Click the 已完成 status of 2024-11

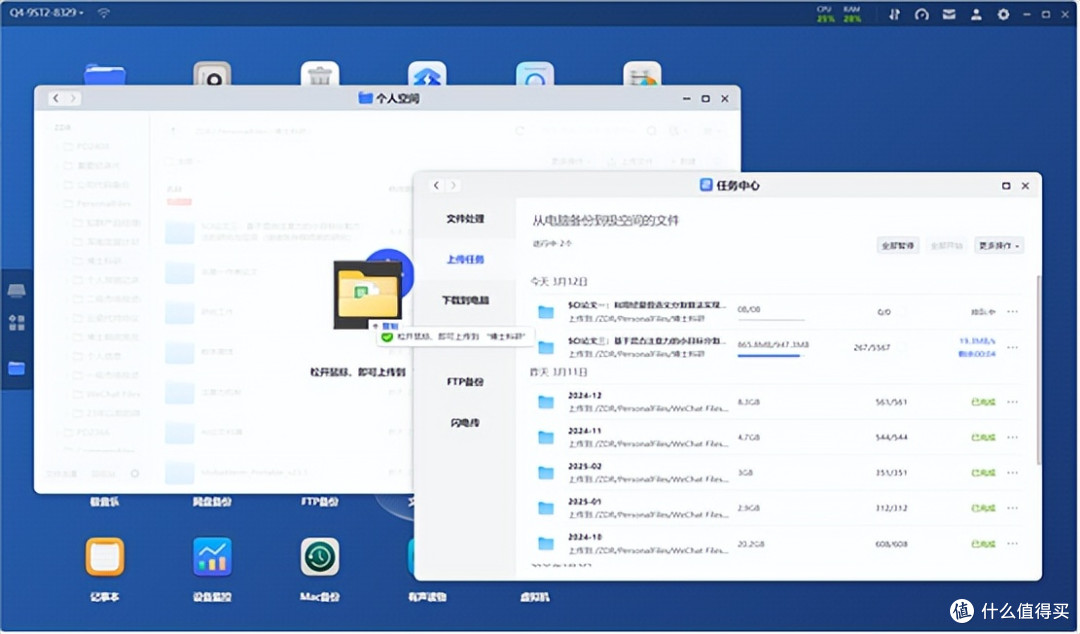[x=983, y=438]
